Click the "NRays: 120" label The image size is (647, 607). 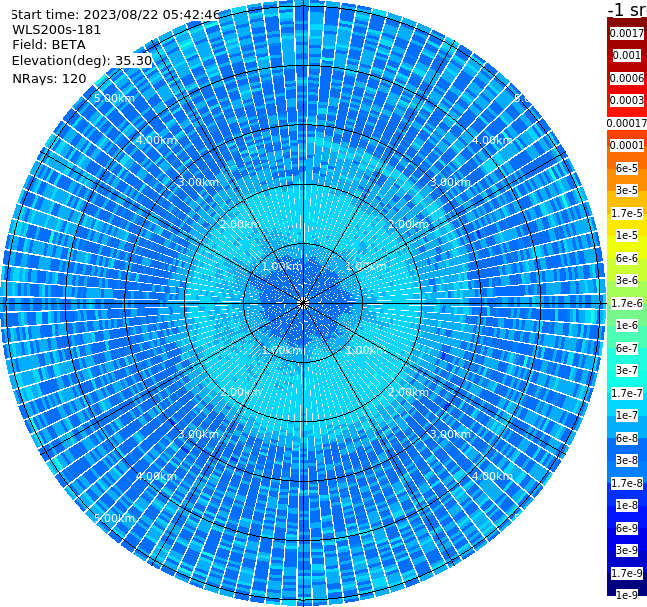50,79
